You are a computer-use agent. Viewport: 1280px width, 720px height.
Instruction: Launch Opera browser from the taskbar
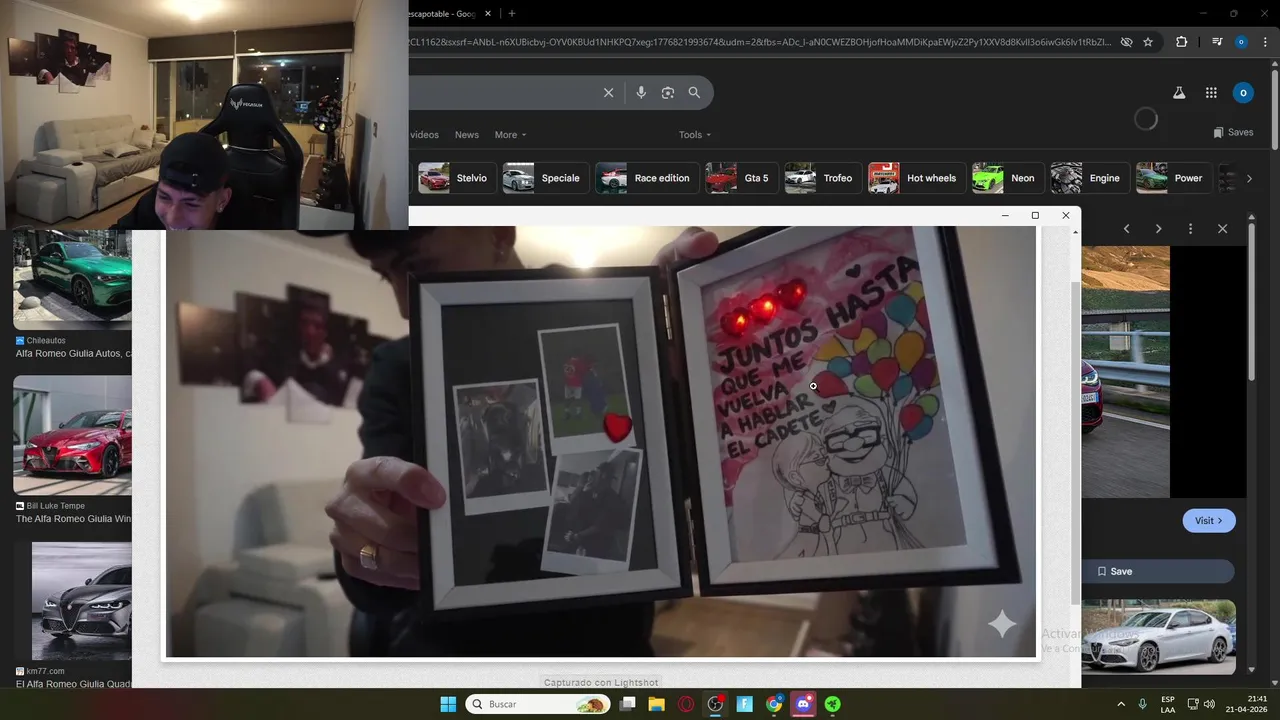pos(686,704)
